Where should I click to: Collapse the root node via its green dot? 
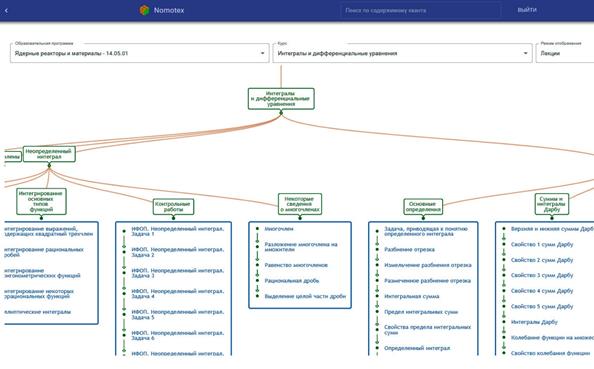click(281, 113)
